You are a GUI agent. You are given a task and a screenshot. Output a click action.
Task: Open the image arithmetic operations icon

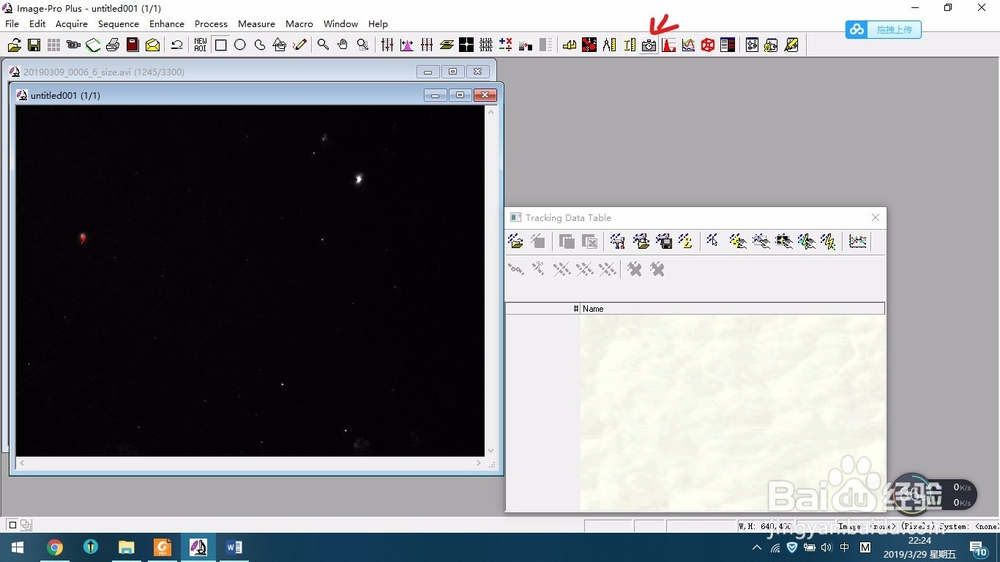pyautogui.click(x=506, y=45)
